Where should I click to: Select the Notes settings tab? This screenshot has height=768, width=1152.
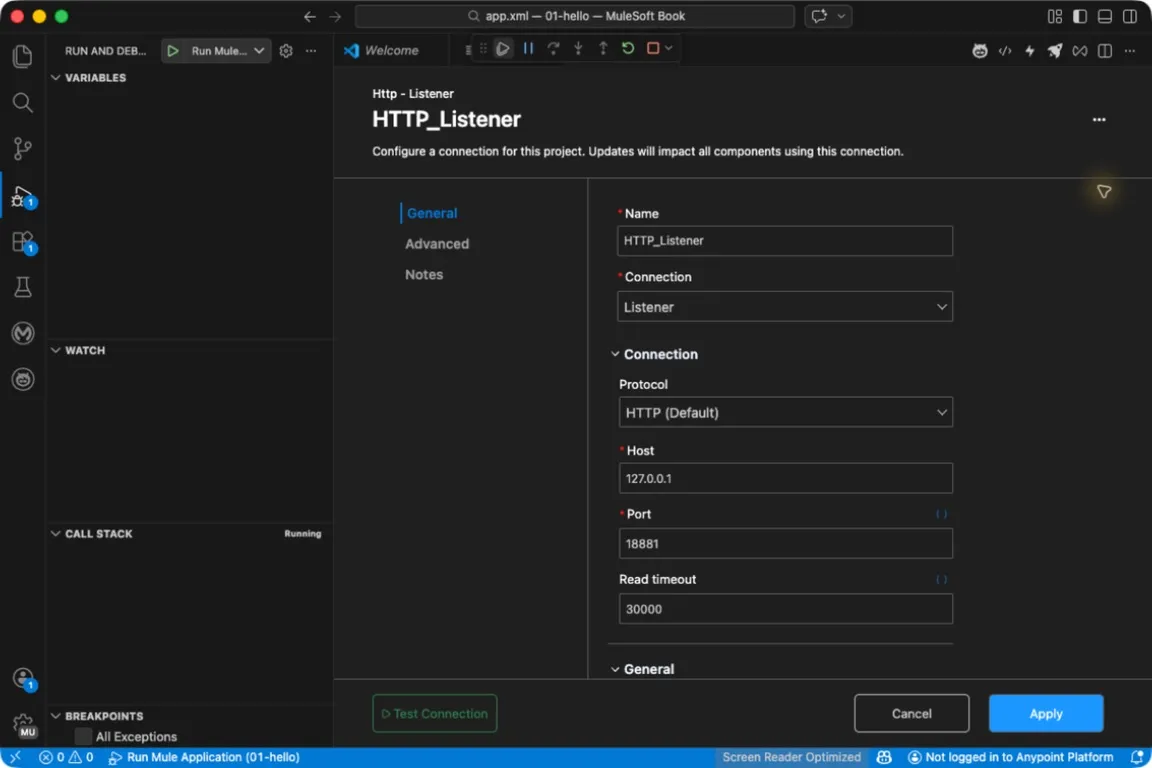point(424,274)
